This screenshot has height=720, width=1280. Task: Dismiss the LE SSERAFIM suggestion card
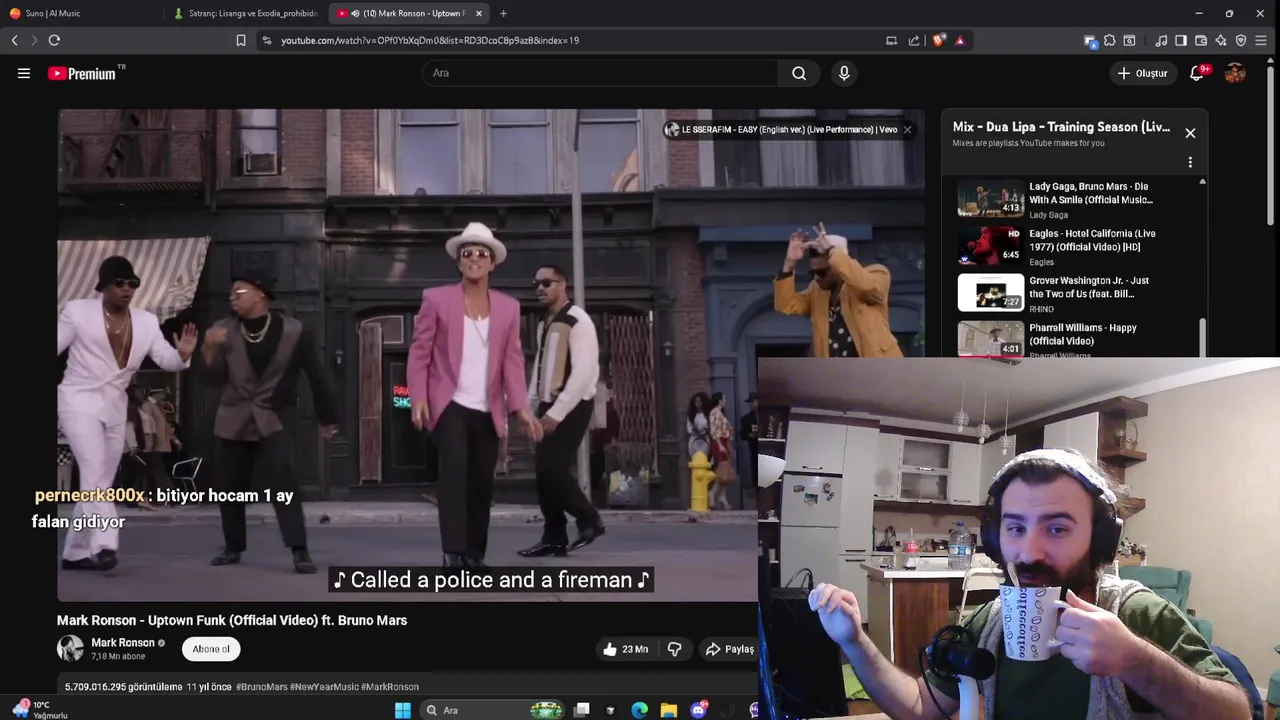(907, 129)
